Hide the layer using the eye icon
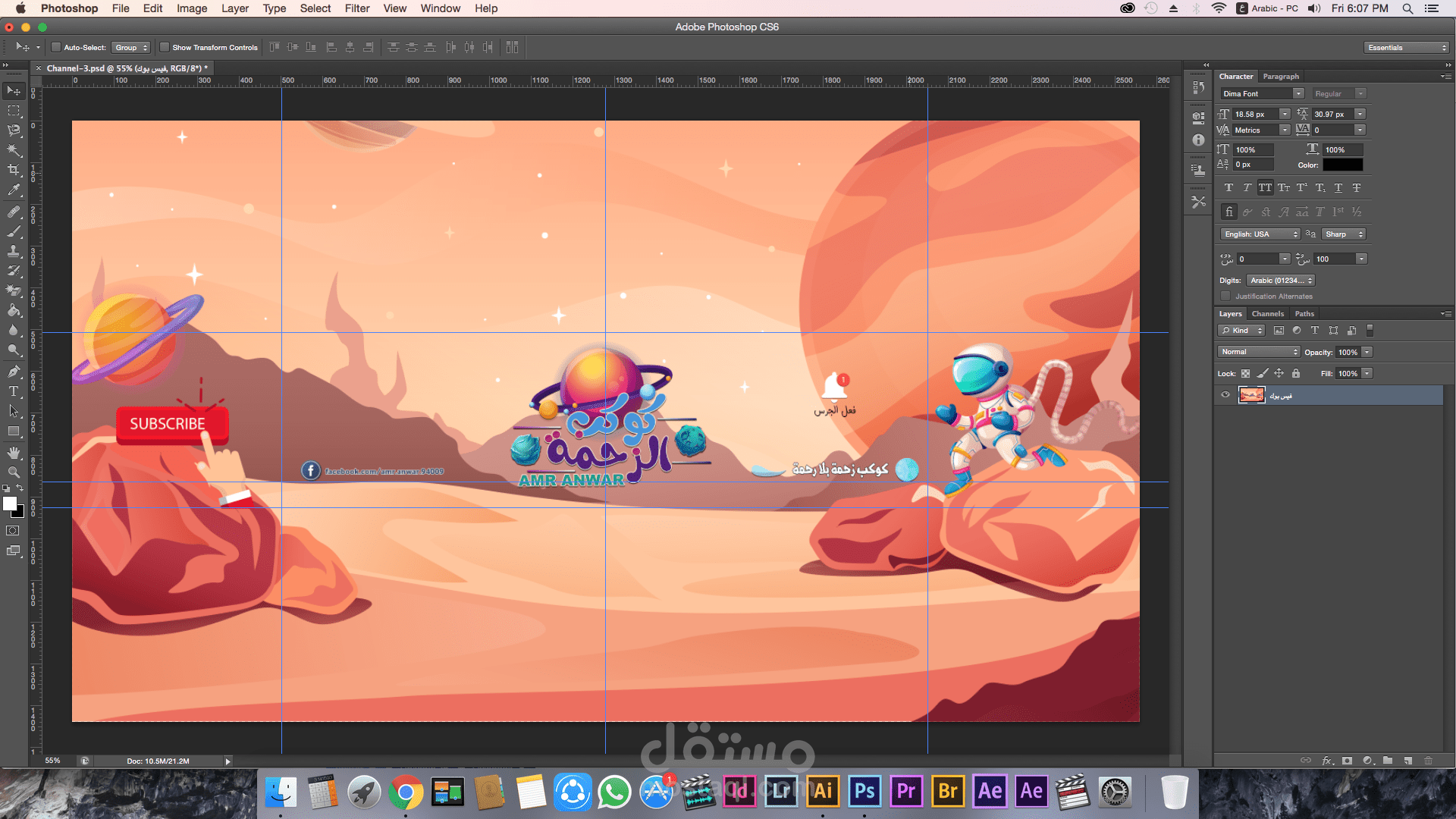Screen dimensions: 1456x819 [x=1225, y=394]
